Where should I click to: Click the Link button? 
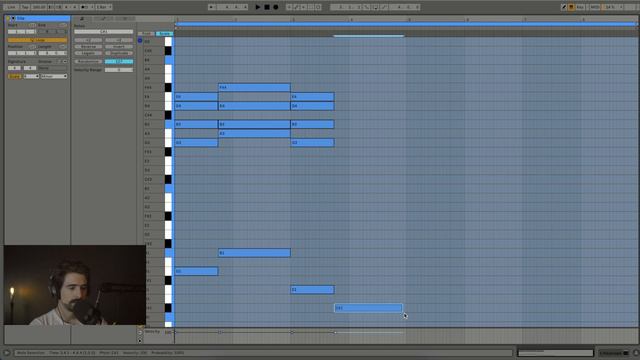tap(11, 7)
